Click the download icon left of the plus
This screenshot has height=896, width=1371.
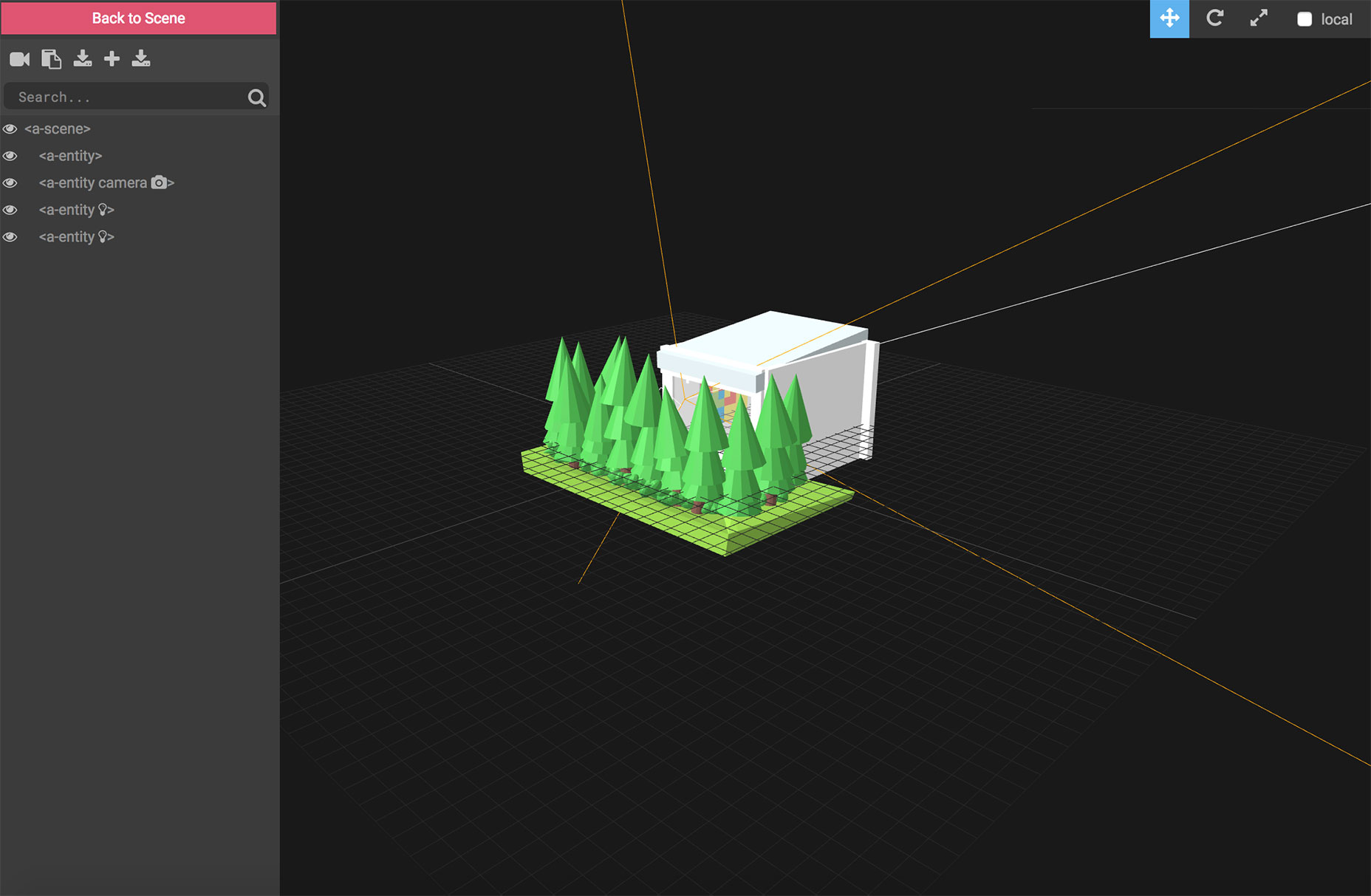tap(83, 59)
